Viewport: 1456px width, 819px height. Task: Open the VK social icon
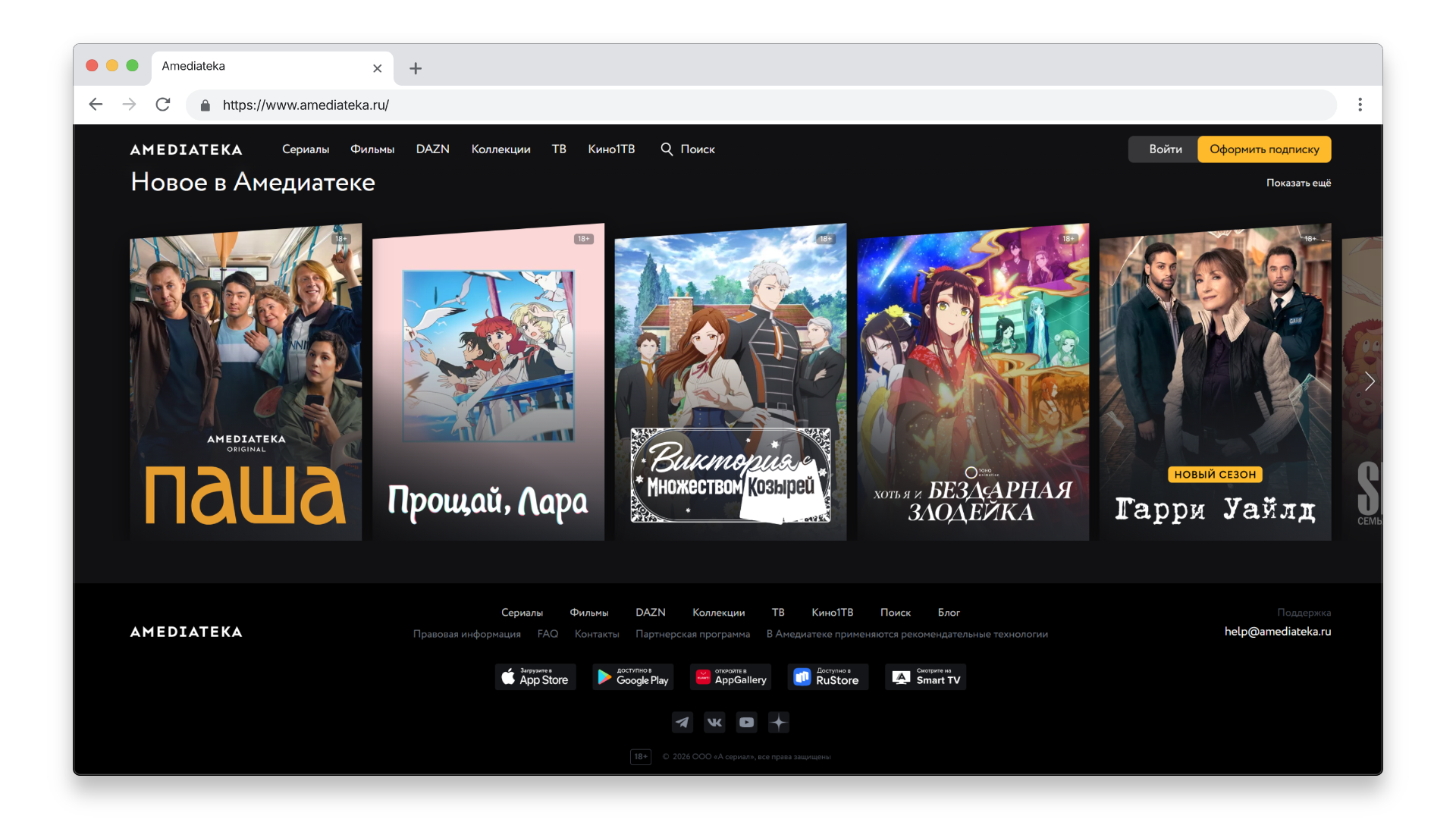[714, 723]
